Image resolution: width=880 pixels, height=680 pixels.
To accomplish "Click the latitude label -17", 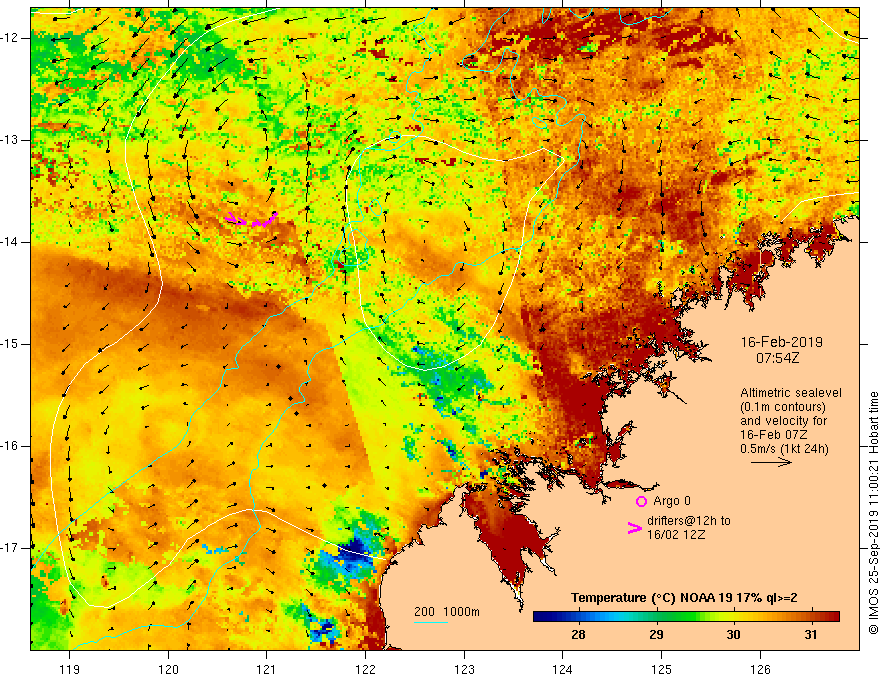I will click(10, 548).
